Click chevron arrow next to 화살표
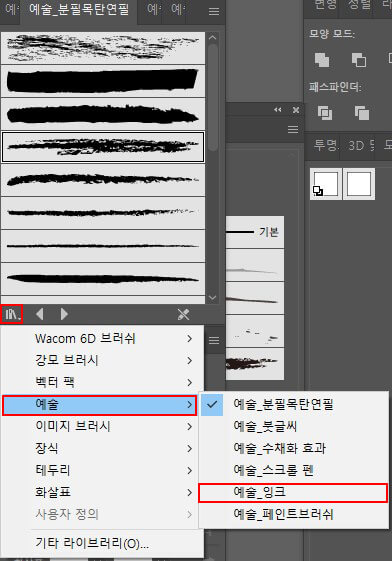The height and width of the screenshot is (561, 392). click(x=190, y=493)
